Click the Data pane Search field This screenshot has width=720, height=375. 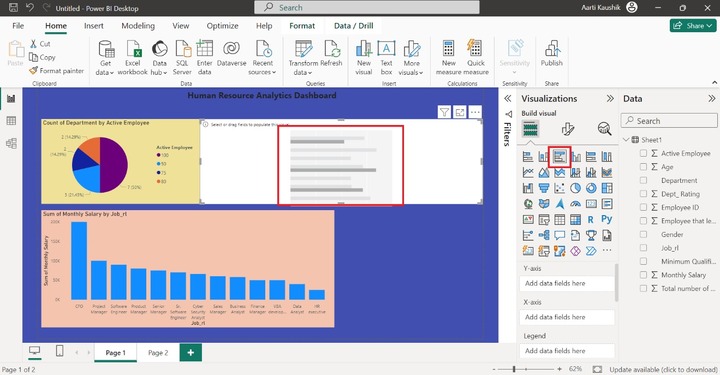(x=669, y=121)
